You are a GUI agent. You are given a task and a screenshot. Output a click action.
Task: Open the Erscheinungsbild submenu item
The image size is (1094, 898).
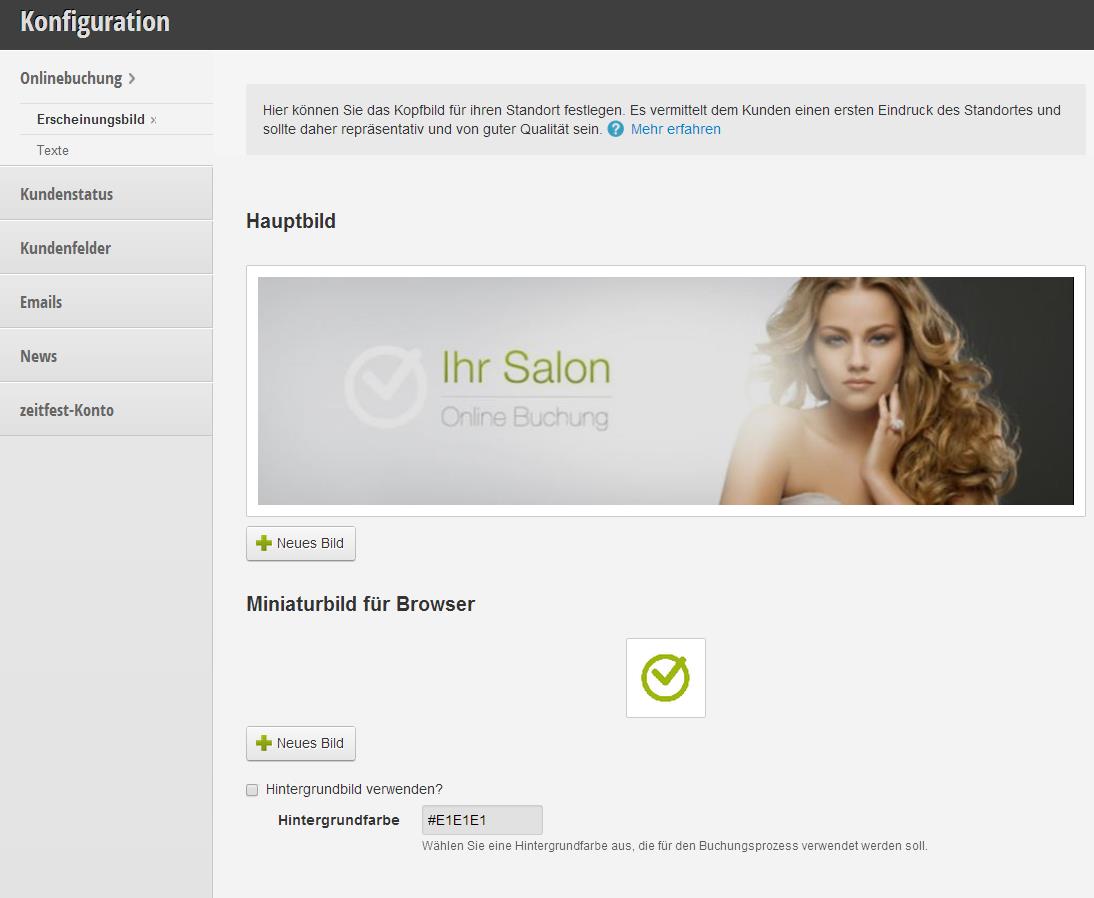point(90,119)
